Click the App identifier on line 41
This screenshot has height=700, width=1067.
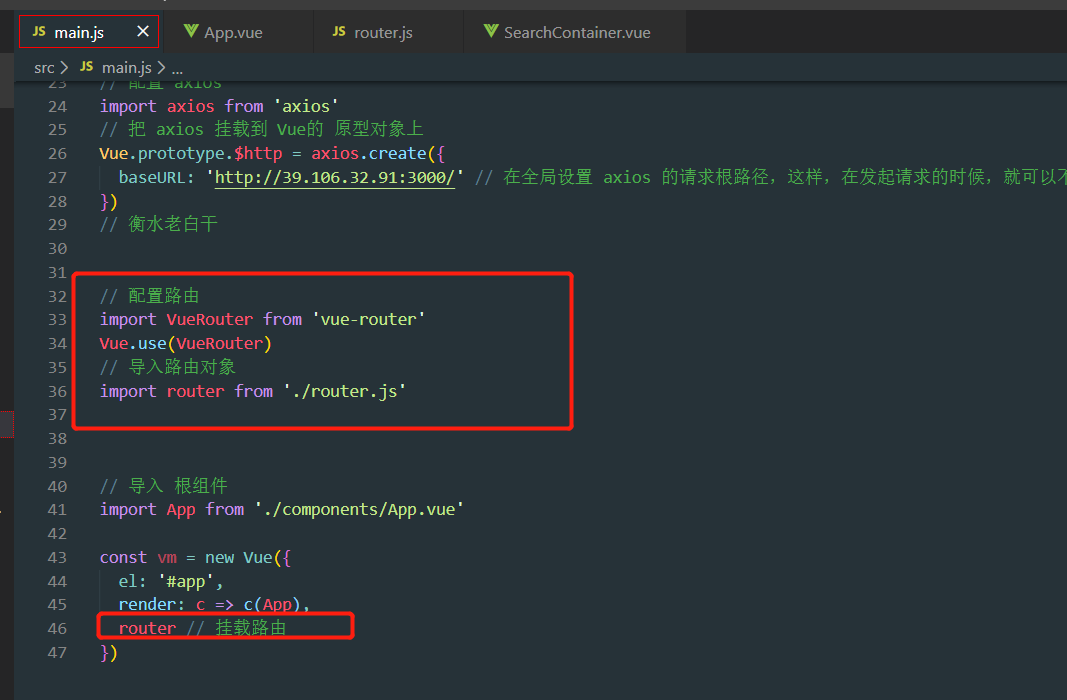coord(181,510)
